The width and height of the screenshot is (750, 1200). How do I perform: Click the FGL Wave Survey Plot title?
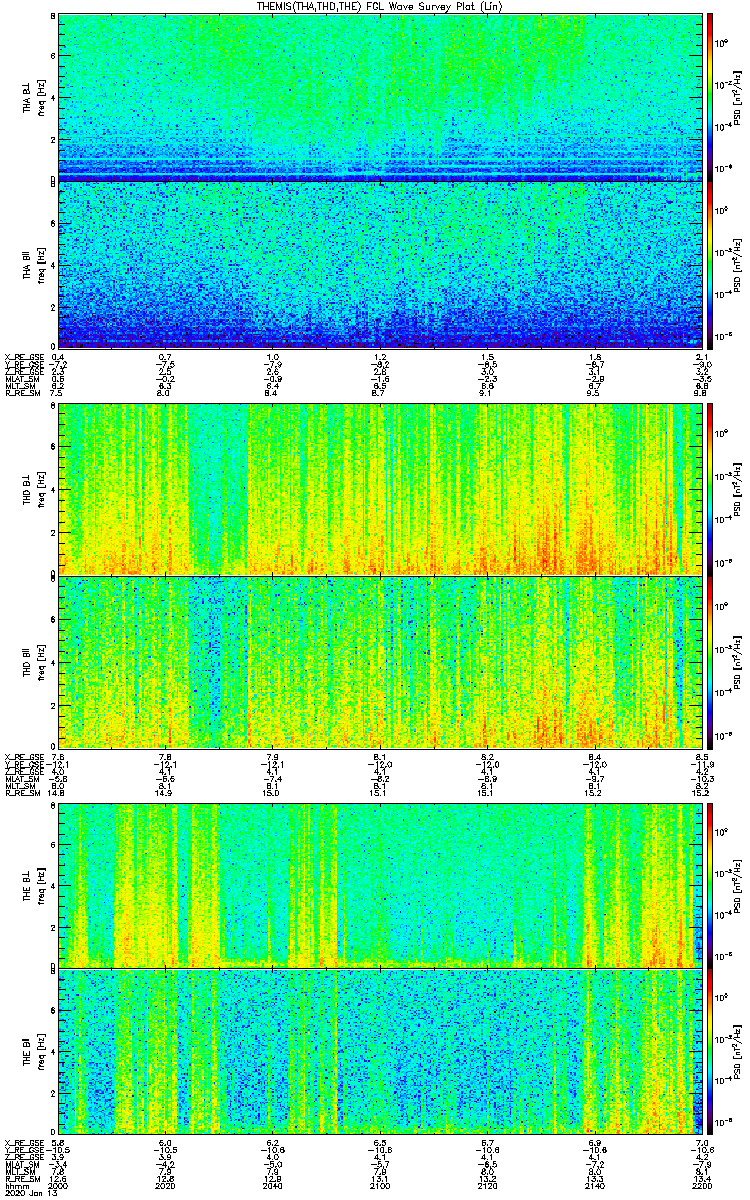click(x=379, y=6)
